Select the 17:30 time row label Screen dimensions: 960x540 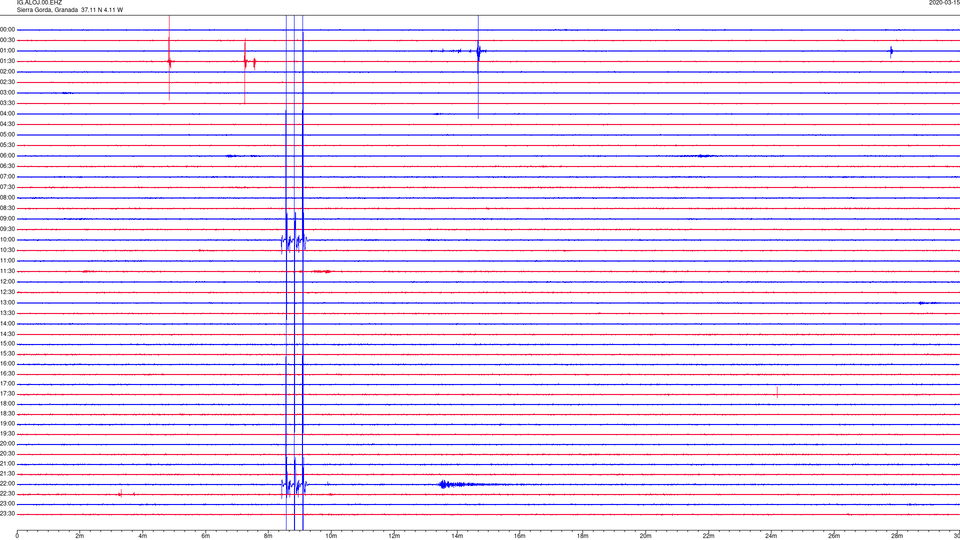coord(8,394)
